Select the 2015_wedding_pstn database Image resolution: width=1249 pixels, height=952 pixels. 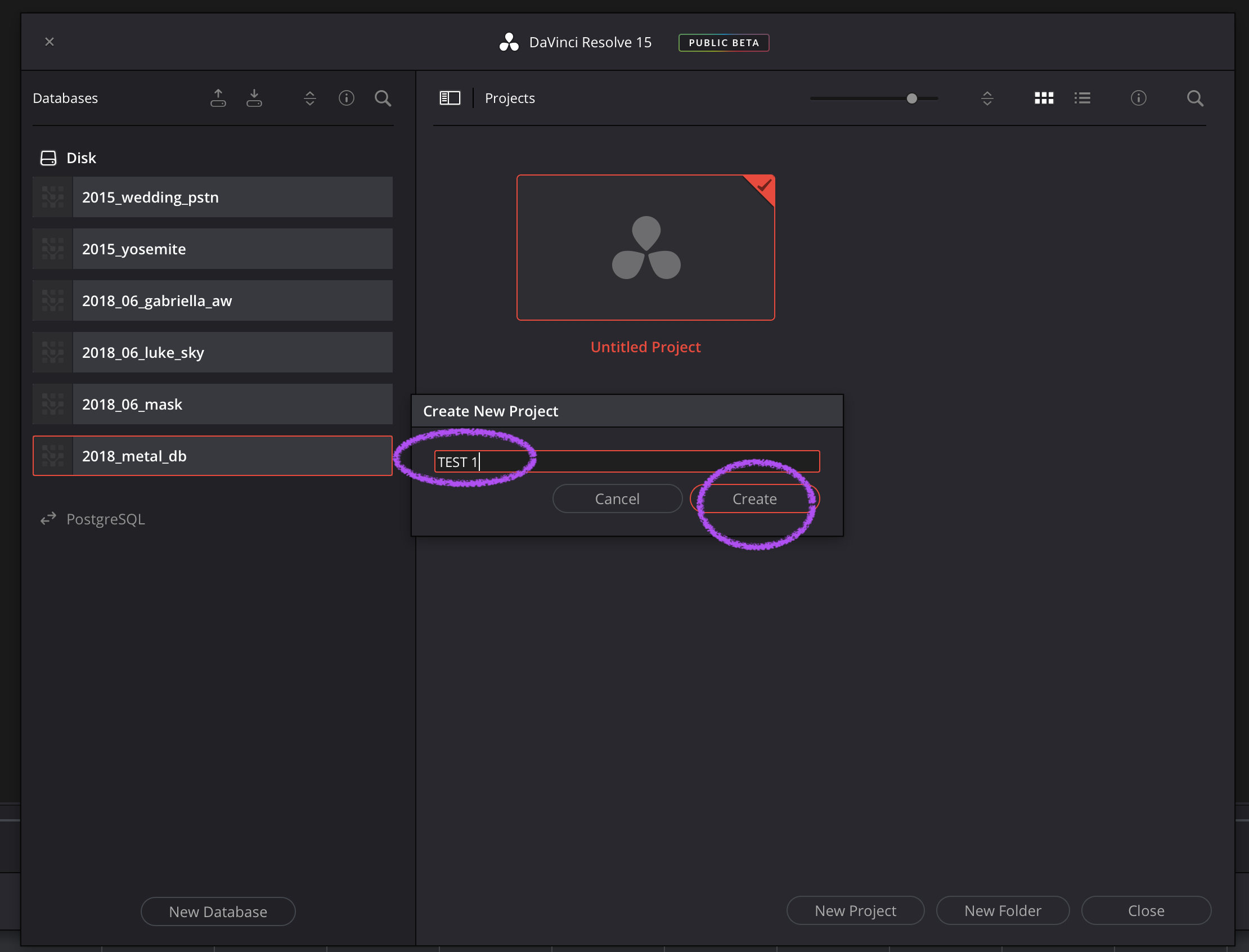click(x=213, y=197)
